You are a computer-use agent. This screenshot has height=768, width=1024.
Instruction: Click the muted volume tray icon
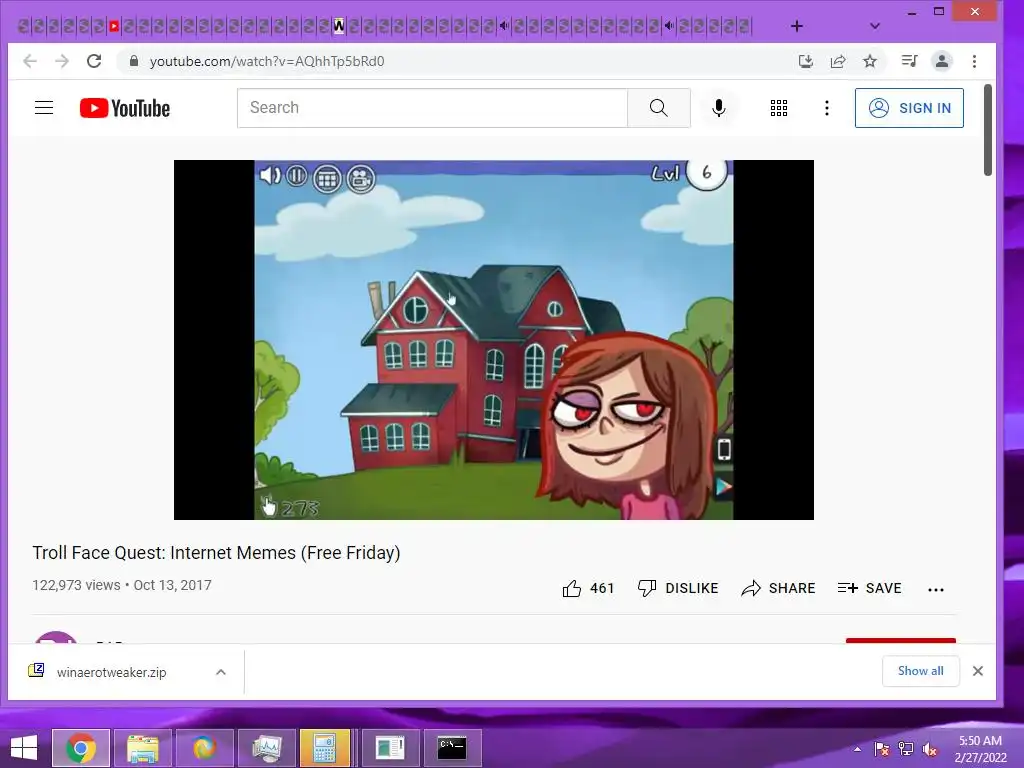[x=930, y=748]
